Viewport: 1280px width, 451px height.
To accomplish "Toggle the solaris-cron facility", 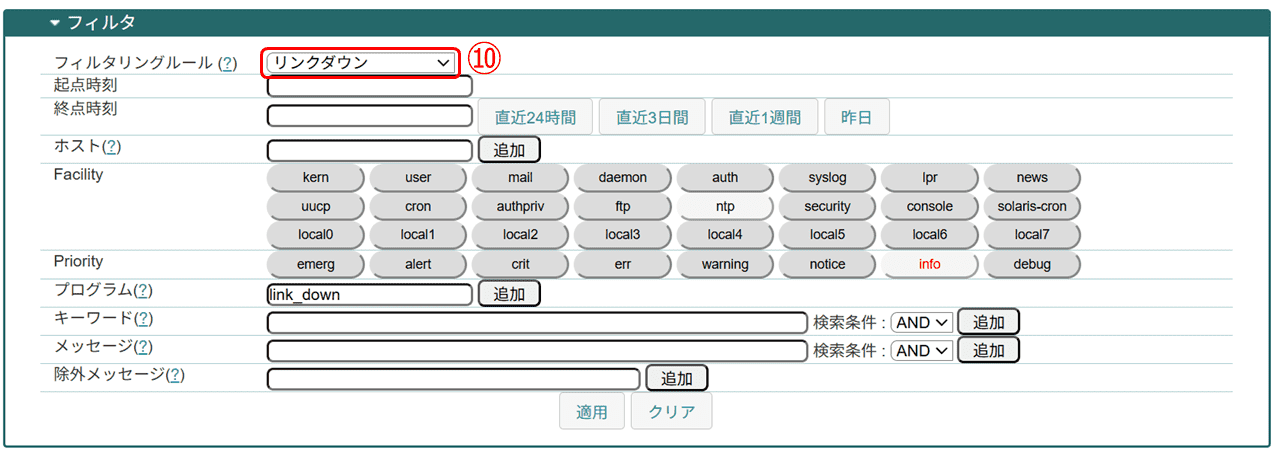I will pyautogui.click(x=1032, y=207).
